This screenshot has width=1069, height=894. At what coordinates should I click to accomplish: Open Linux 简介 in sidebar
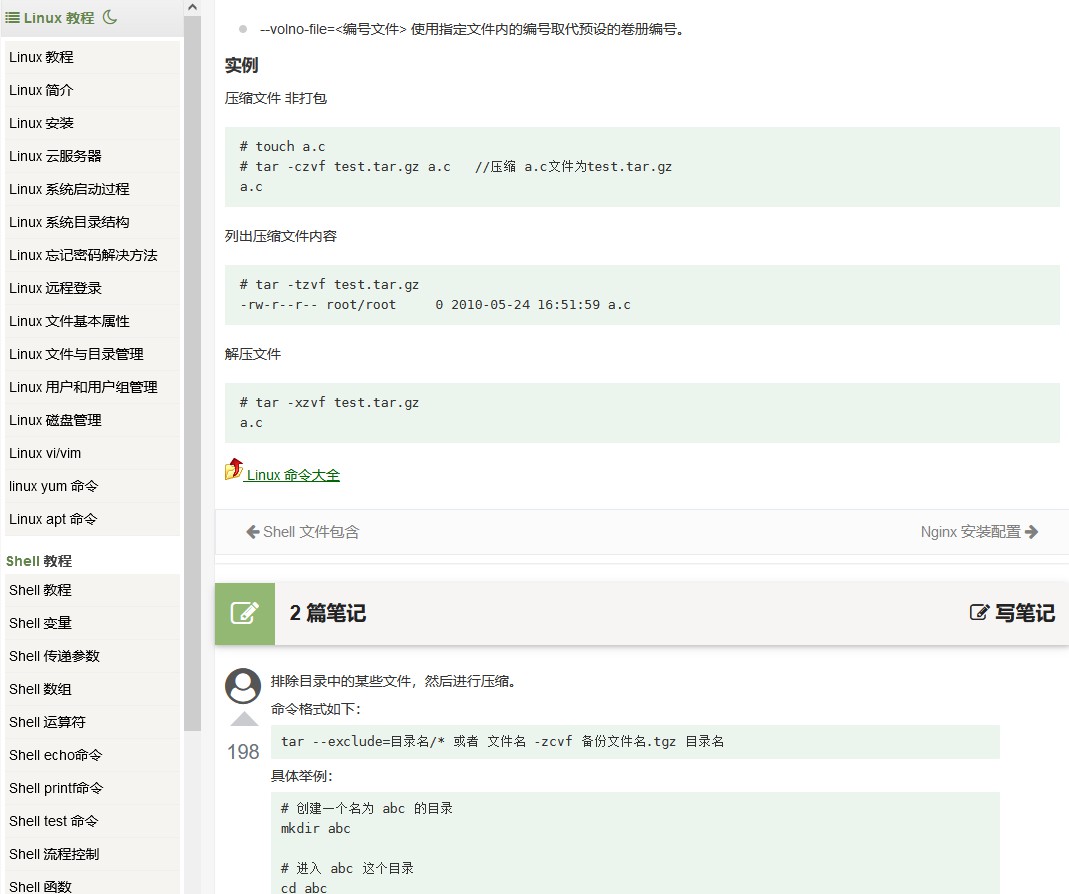93,90
